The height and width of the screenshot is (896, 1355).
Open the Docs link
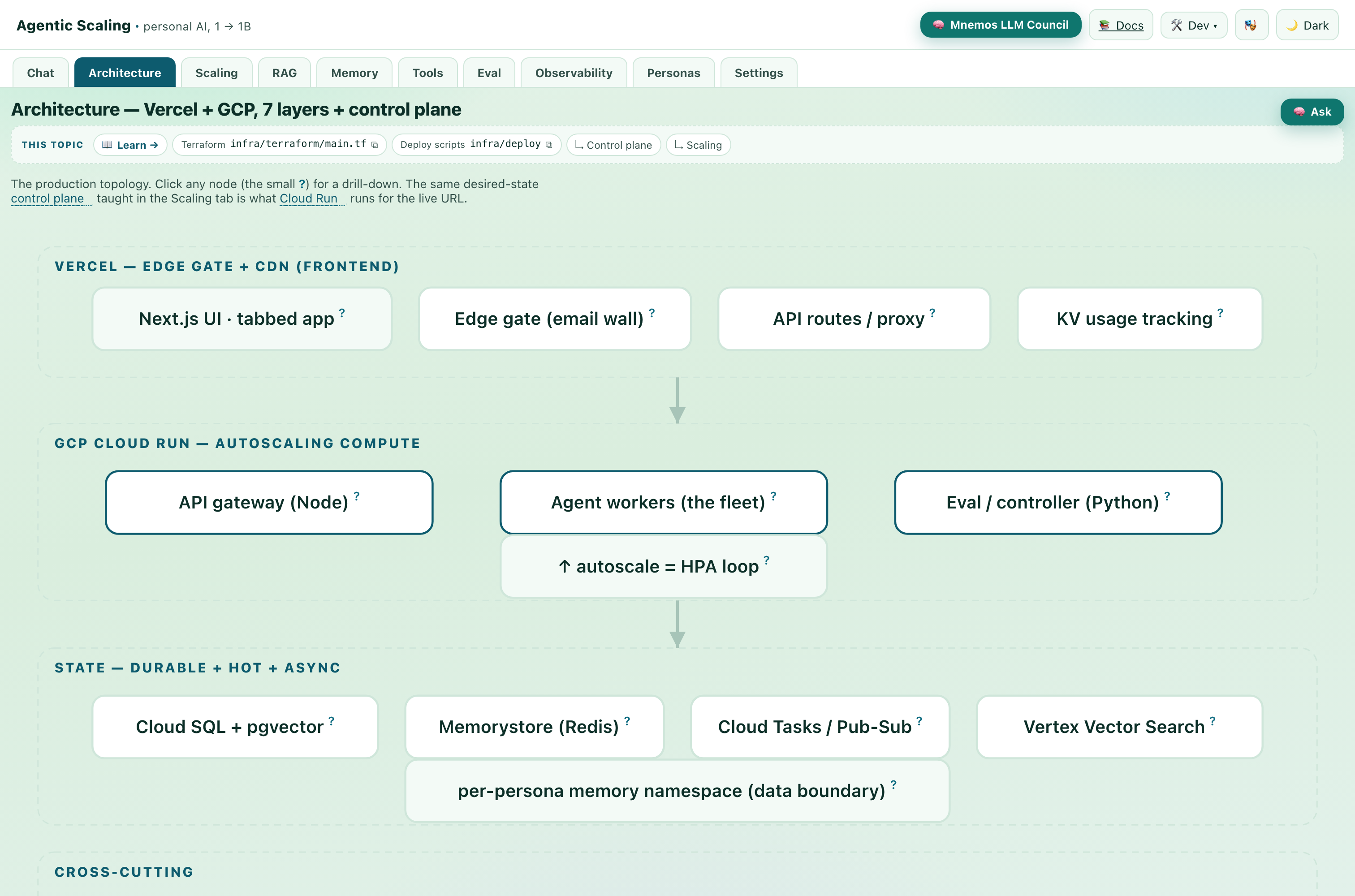[1121, 25]
